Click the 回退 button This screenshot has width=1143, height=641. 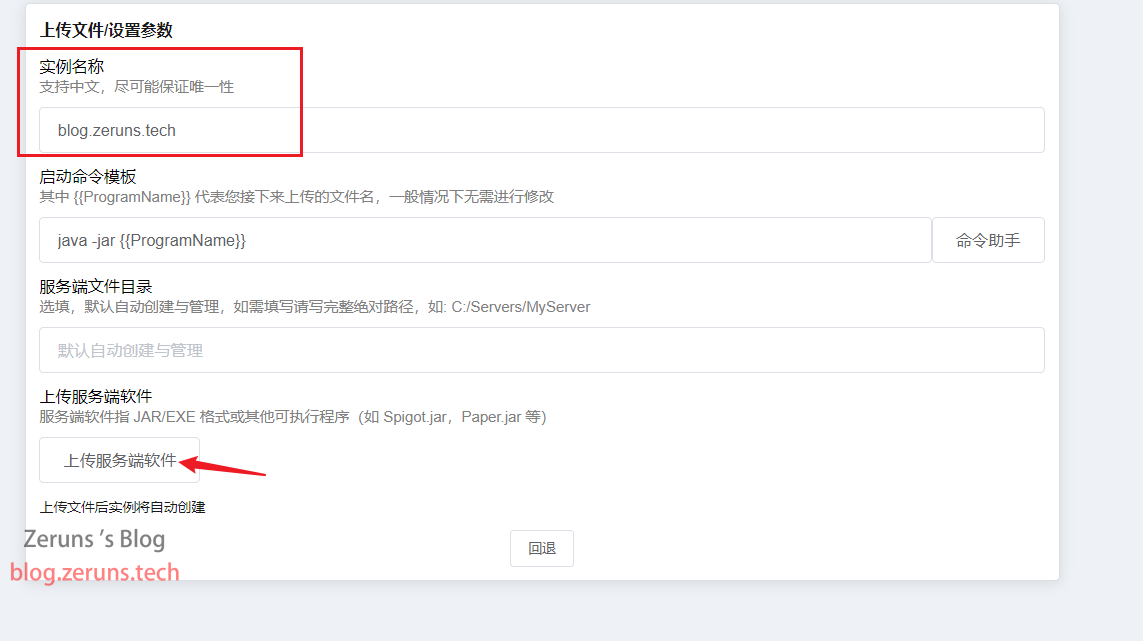(542, 548)
